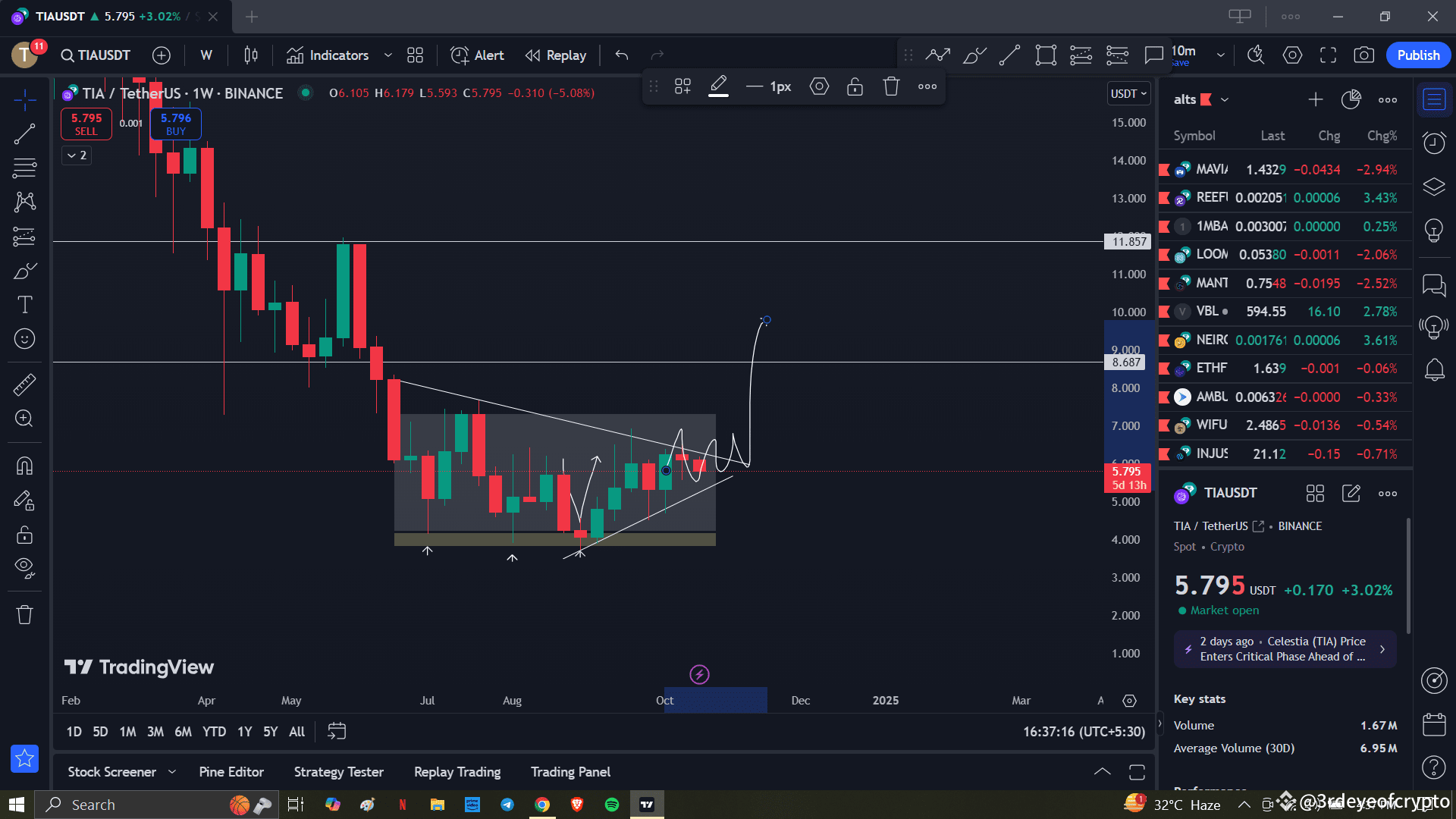
Task: Select the Trend Line tool
Action: (x=25, y=133)
